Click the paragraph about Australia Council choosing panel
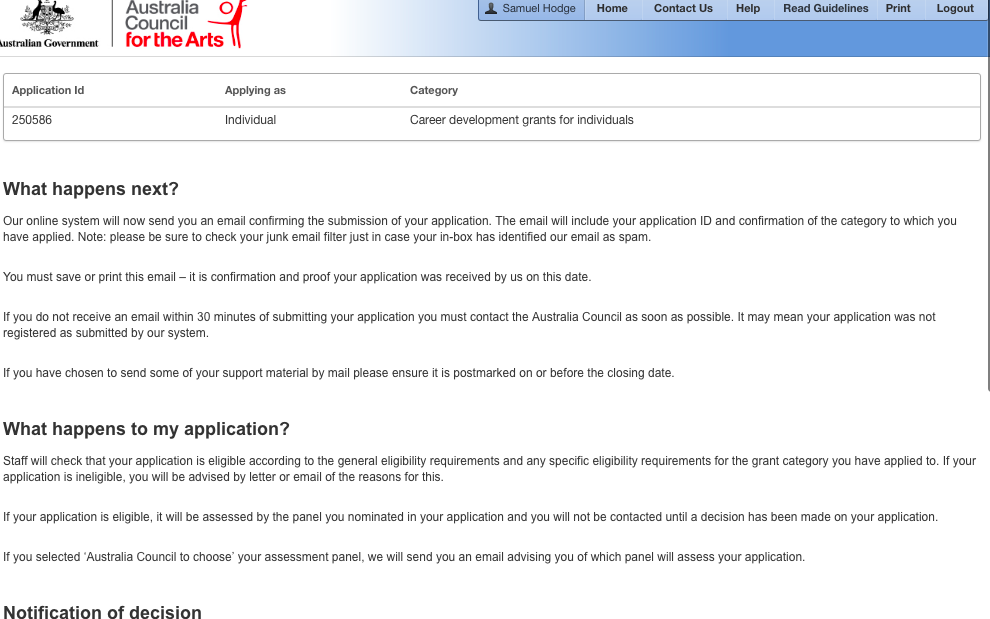Viewport: 990px width, 619px height. (x=404, y=557)
